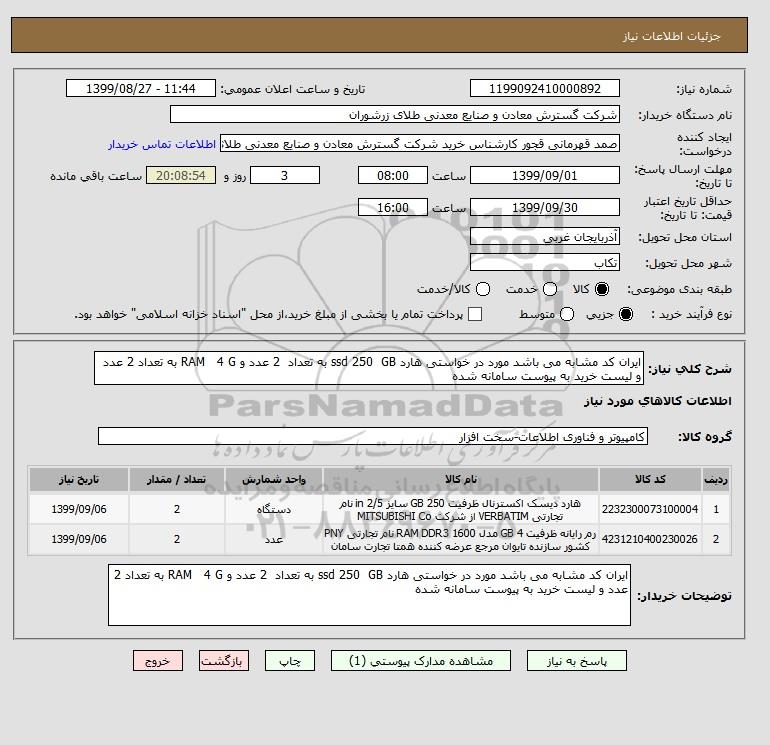770x745 pixels.
Task: Select the خدمت radio button
Action: [550, 289]
